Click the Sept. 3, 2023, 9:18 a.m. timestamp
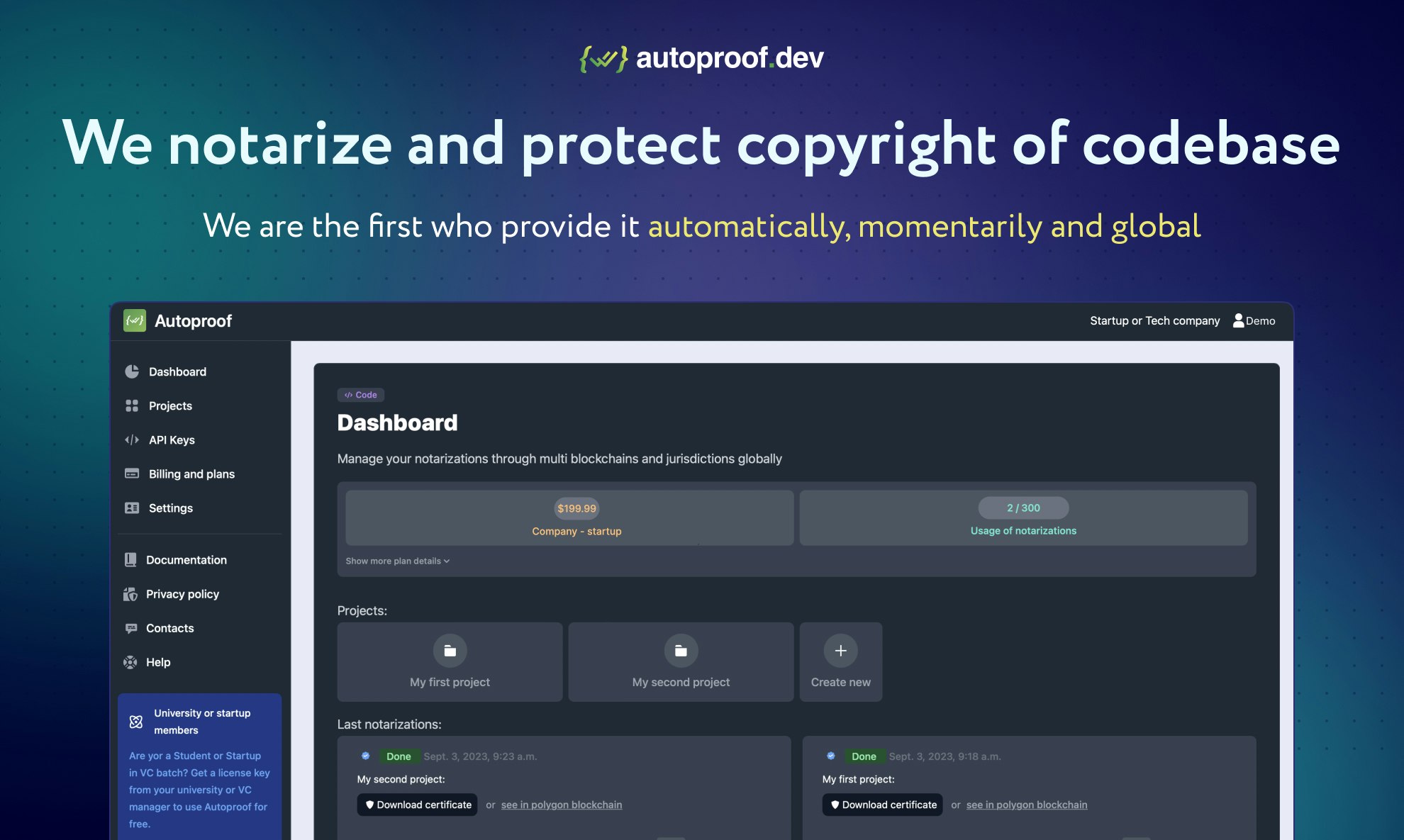The image size is (1404, 840). (945, 756)
